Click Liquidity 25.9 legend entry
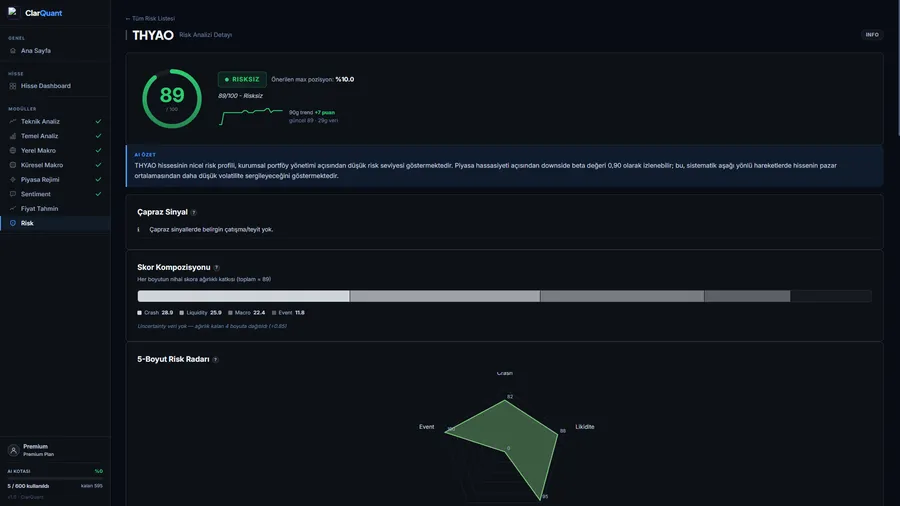The width and height of the screenshot is (900, 506). click(200, 313)
